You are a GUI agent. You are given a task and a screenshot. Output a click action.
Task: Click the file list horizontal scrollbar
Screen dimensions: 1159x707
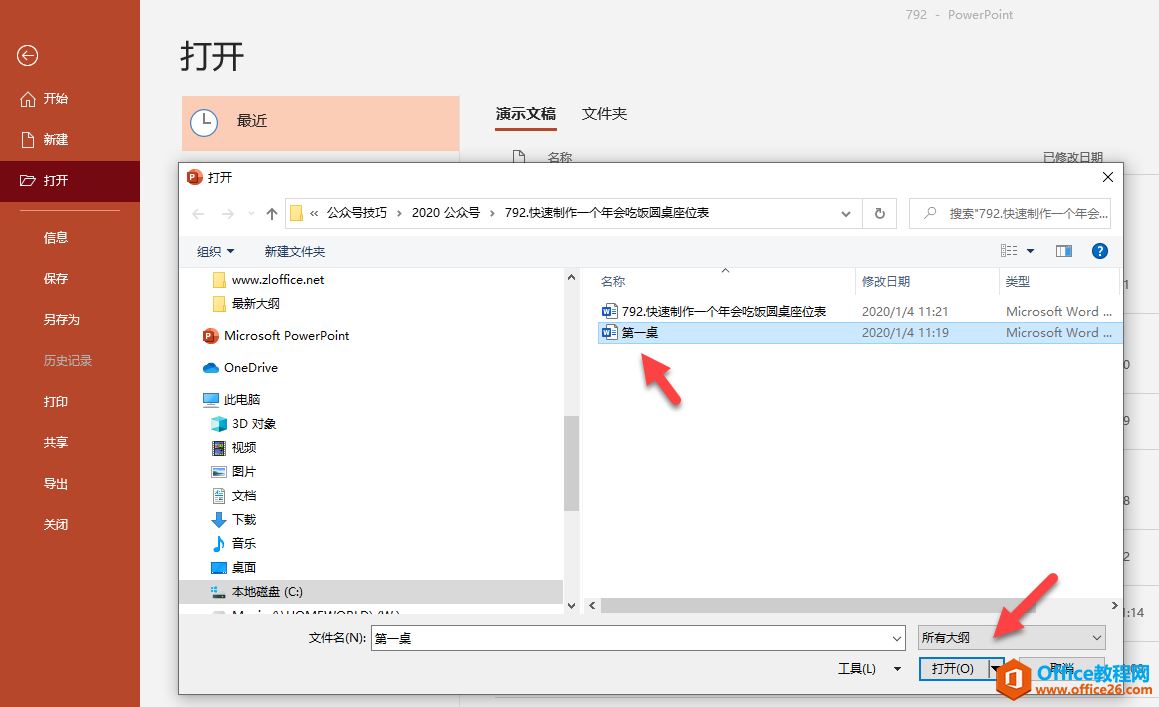pyautogui.click(x=817, y=606)
